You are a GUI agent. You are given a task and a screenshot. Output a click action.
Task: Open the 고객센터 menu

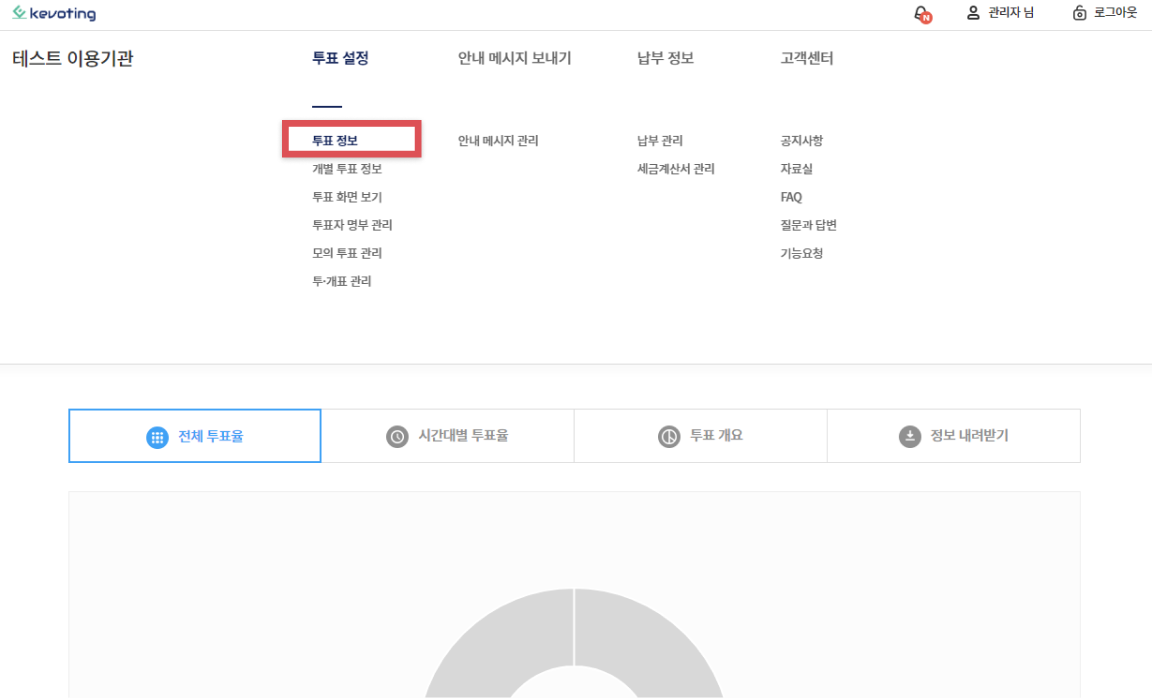point(806,59)
